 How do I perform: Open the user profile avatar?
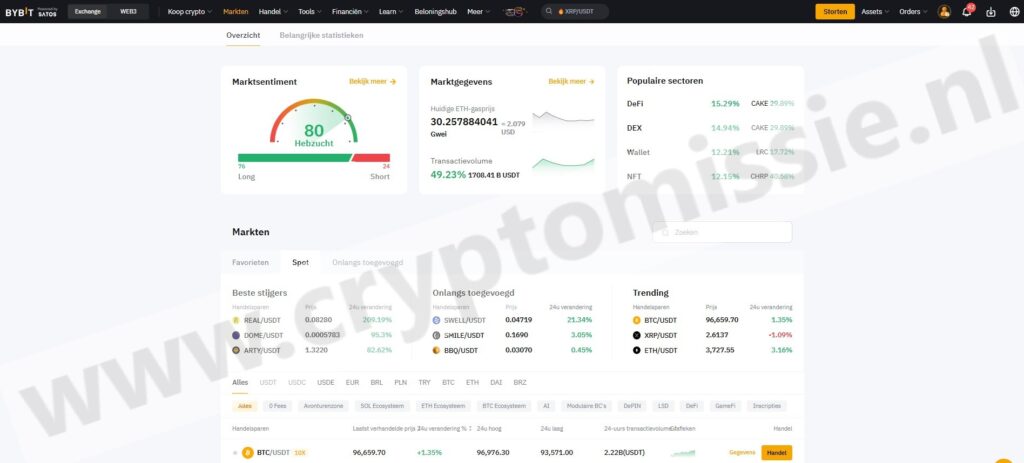(943, 12)
